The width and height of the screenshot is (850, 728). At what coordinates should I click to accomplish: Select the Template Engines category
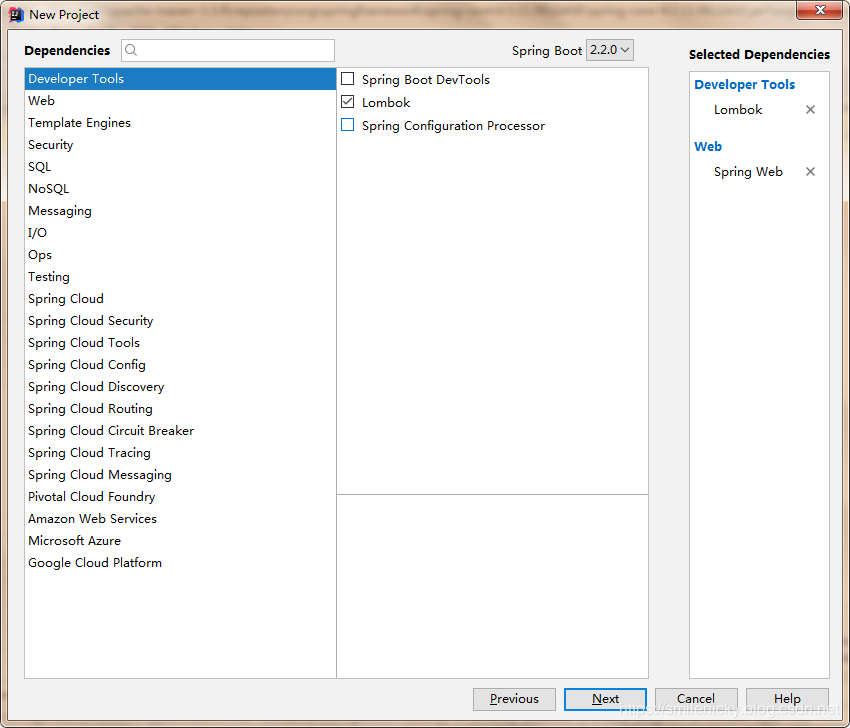click(x=180, y=123)
